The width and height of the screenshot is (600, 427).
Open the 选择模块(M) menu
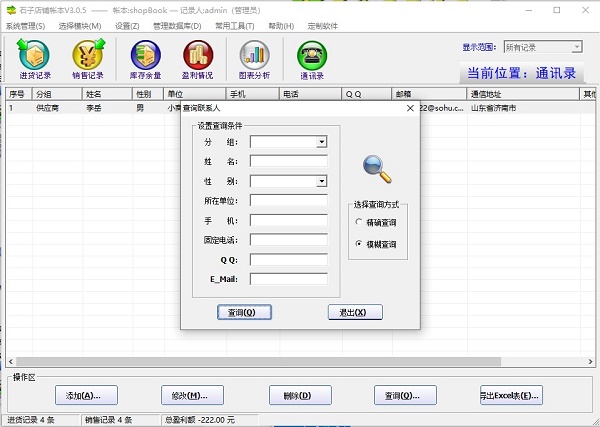(80, 26)
